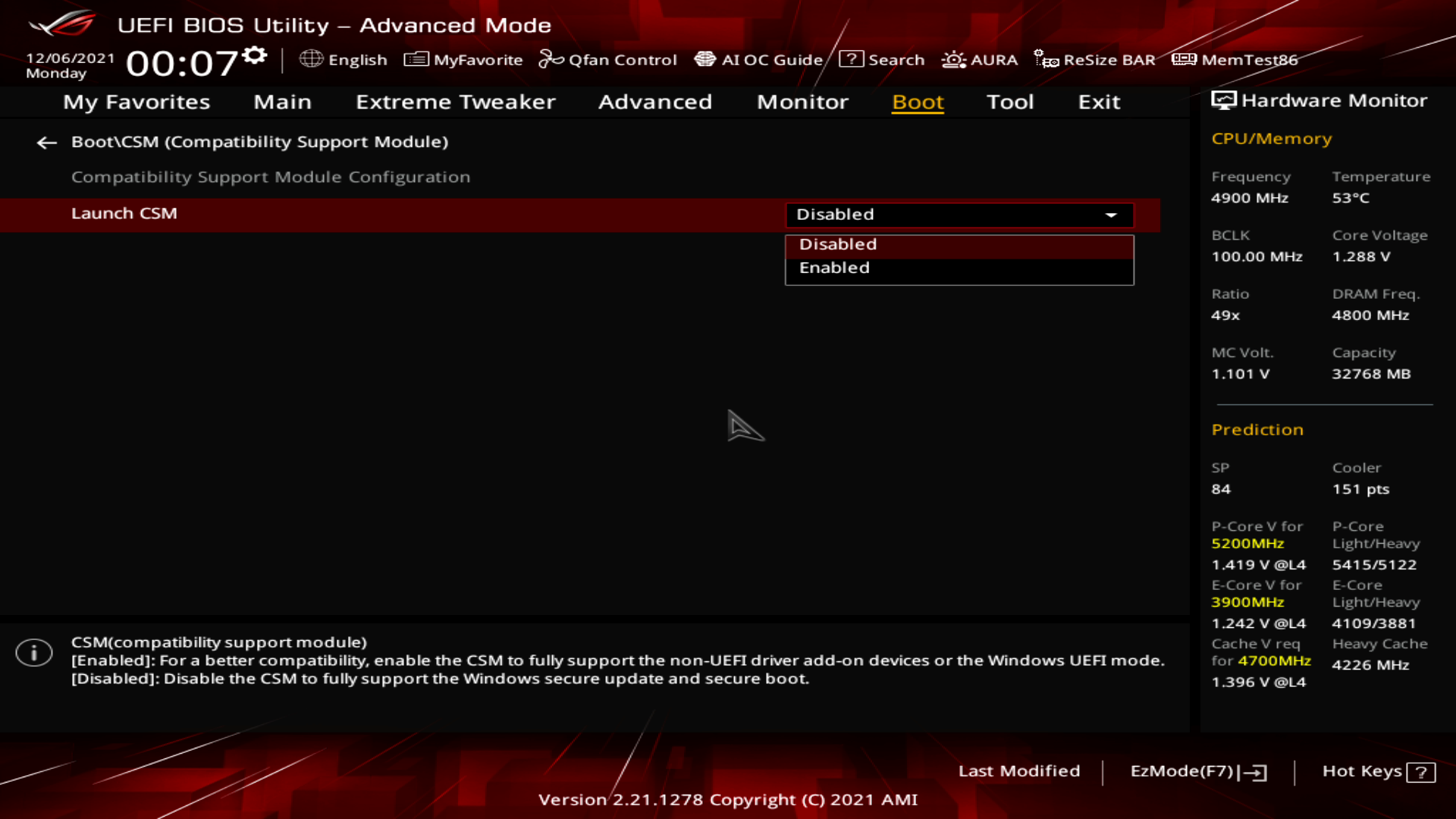Switch to EzMode(F7)
1456x819 pixels.
point(1198,771)
